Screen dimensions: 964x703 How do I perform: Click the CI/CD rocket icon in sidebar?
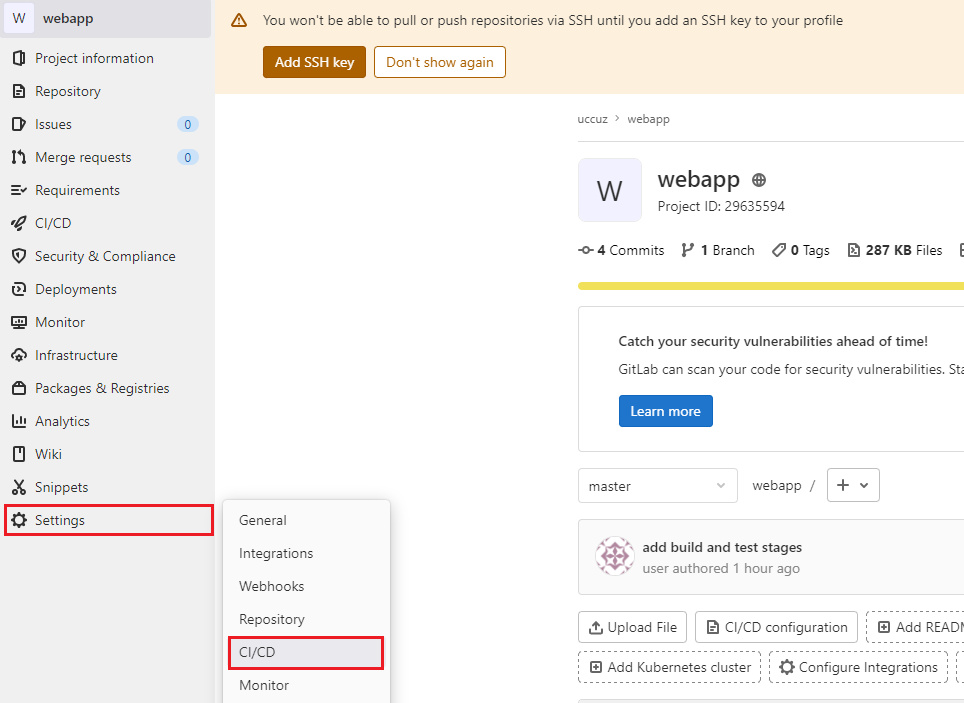[x=18, y=223]
